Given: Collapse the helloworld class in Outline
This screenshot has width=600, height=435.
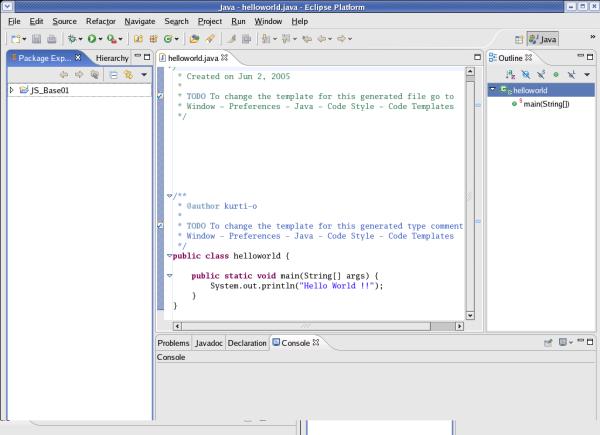Looking at the screenshot, I should (x=493, y=90).
